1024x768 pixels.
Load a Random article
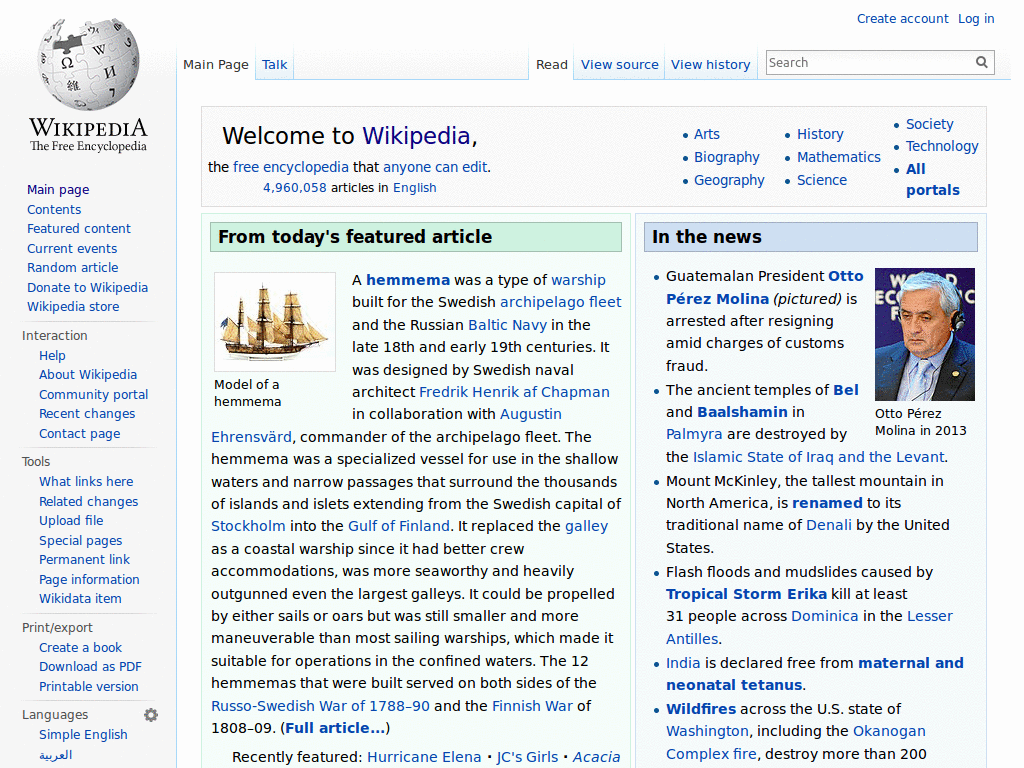[72, 268]
